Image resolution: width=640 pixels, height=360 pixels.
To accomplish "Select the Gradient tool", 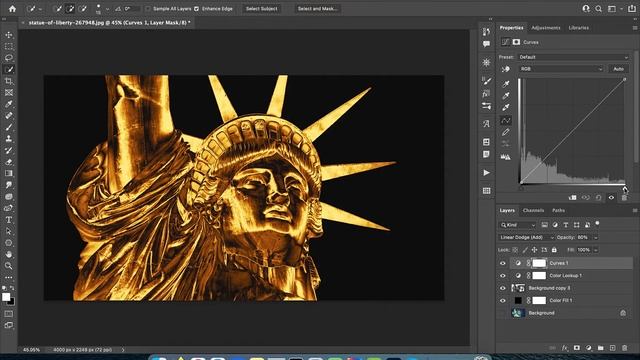I will pyautogui.click(x=9, y=173).
